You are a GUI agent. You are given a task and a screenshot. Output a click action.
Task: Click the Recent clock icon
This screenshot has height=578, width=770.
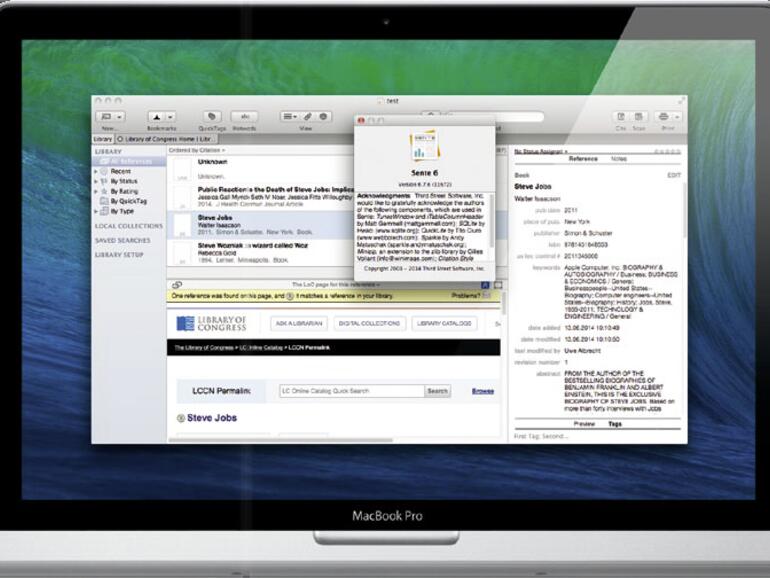(x=104, y=171)
